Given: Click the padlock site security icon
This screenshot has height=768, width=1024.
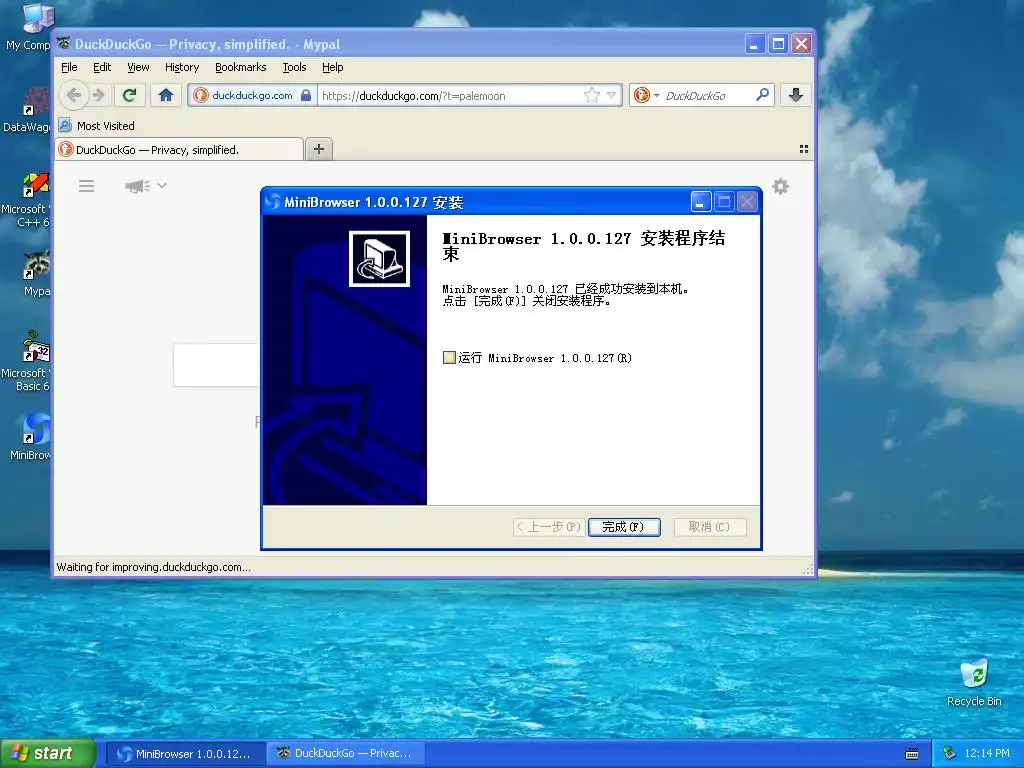Looking at the screenshot, I should (306, 95).
